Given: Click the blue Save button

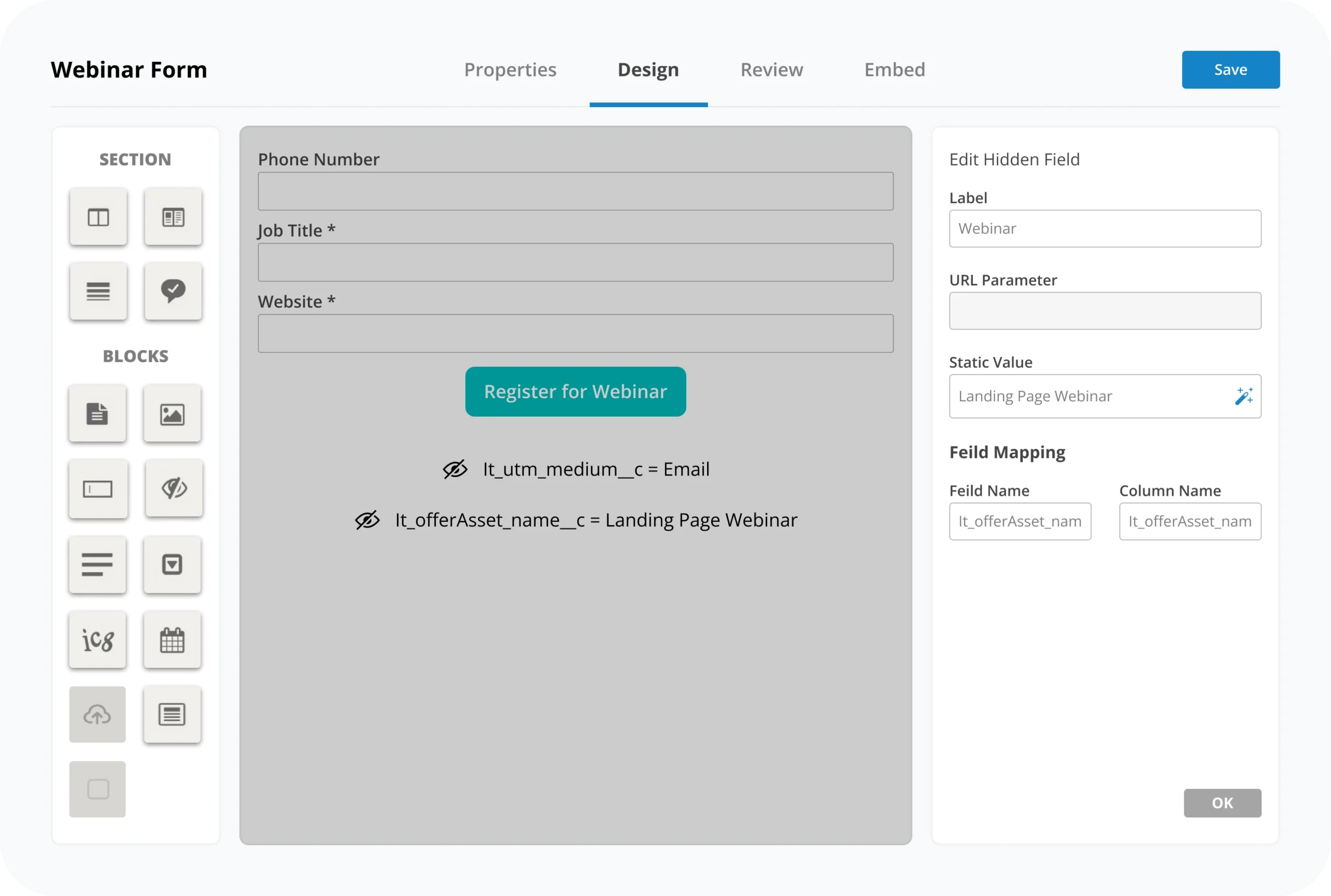Looking at the screenshot, I should (x=1231, y=70).
